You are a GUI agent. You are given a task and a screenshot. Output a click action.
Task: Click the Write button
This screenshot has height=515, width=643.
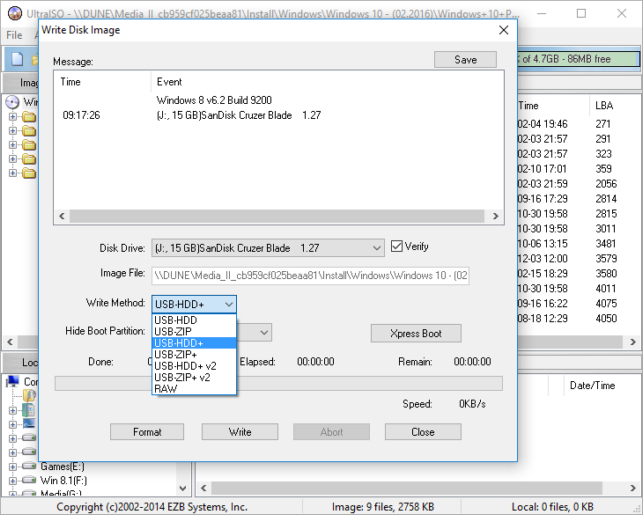(240, 432)
